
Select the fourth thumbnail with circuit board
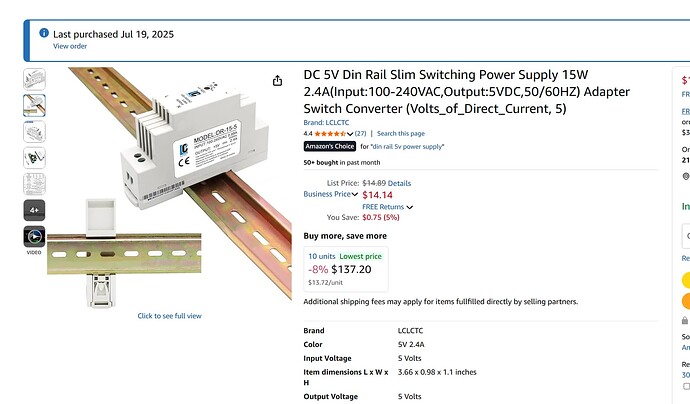[x=34, y=158]
